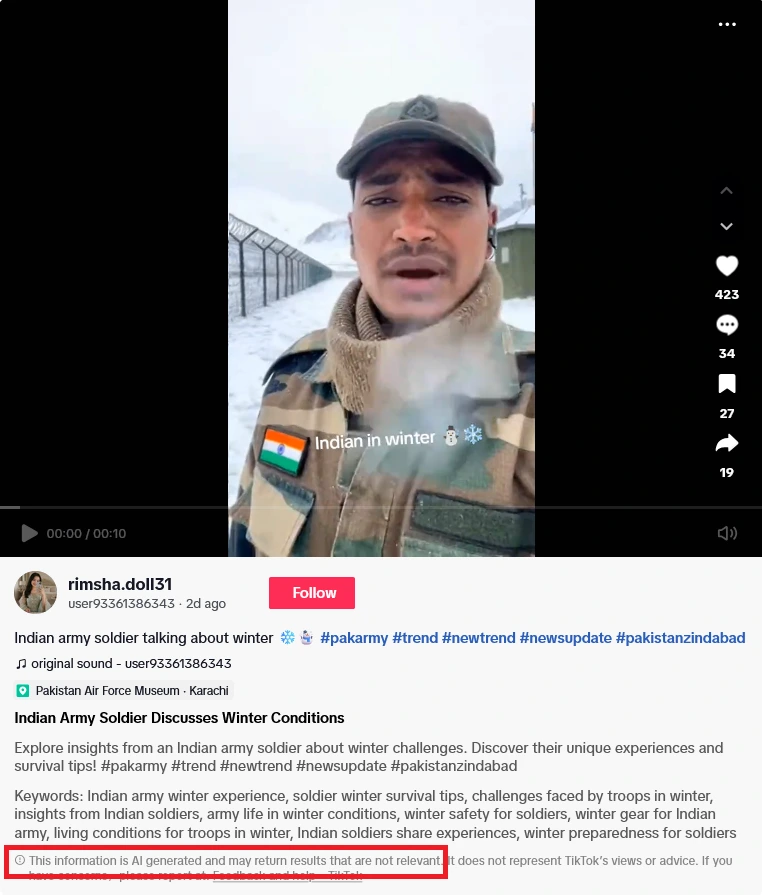Open the #pakistanzindabad hashtag in the caption
762x895 pixels.
click(680, 638)
